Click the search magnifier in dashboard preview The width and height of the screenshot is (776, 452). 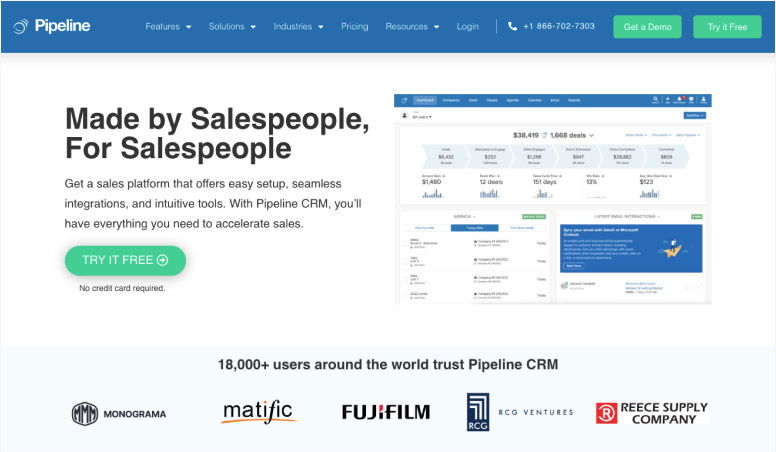pos(655,100)
